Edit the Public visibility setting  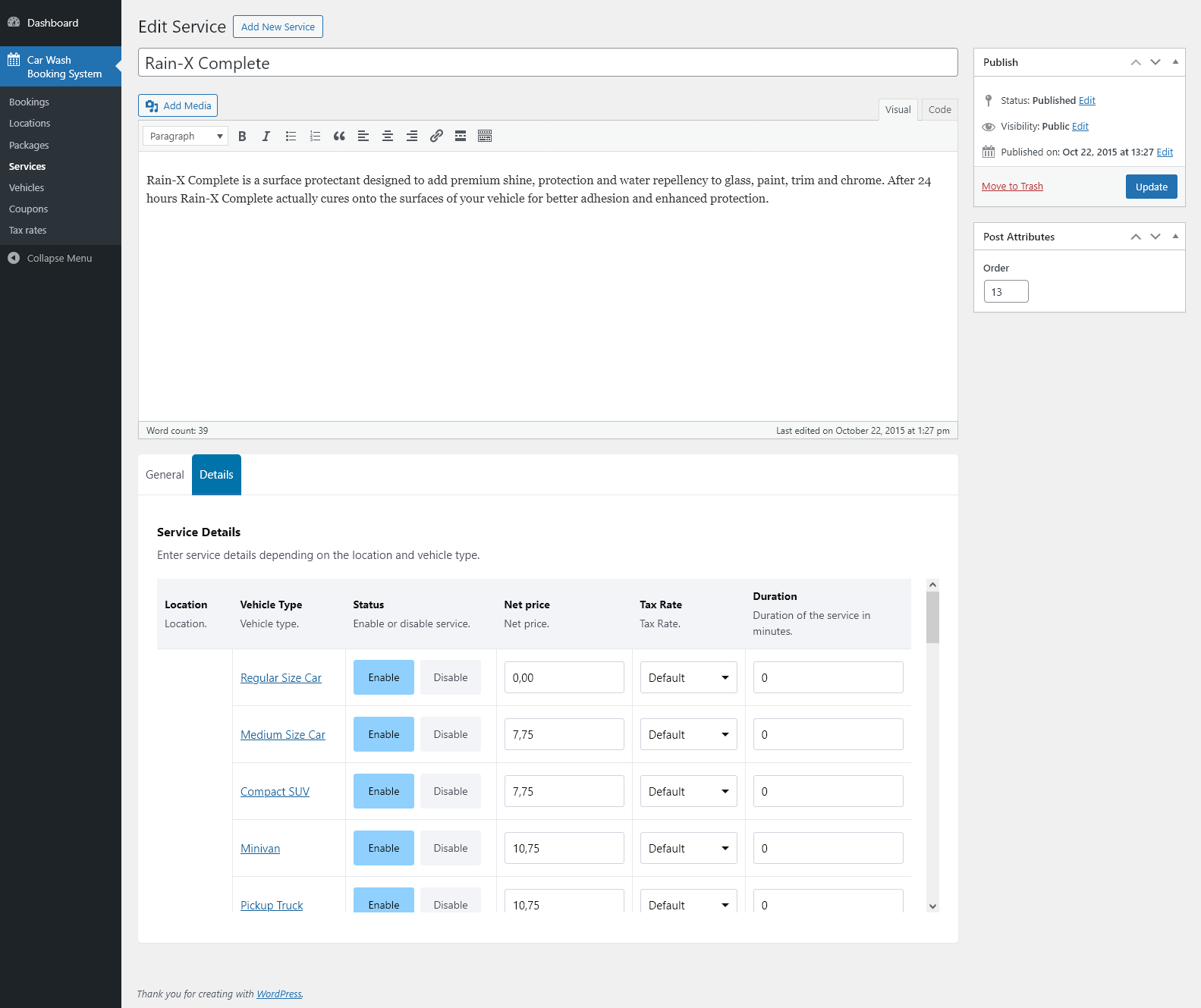(x=1080, y=126)
